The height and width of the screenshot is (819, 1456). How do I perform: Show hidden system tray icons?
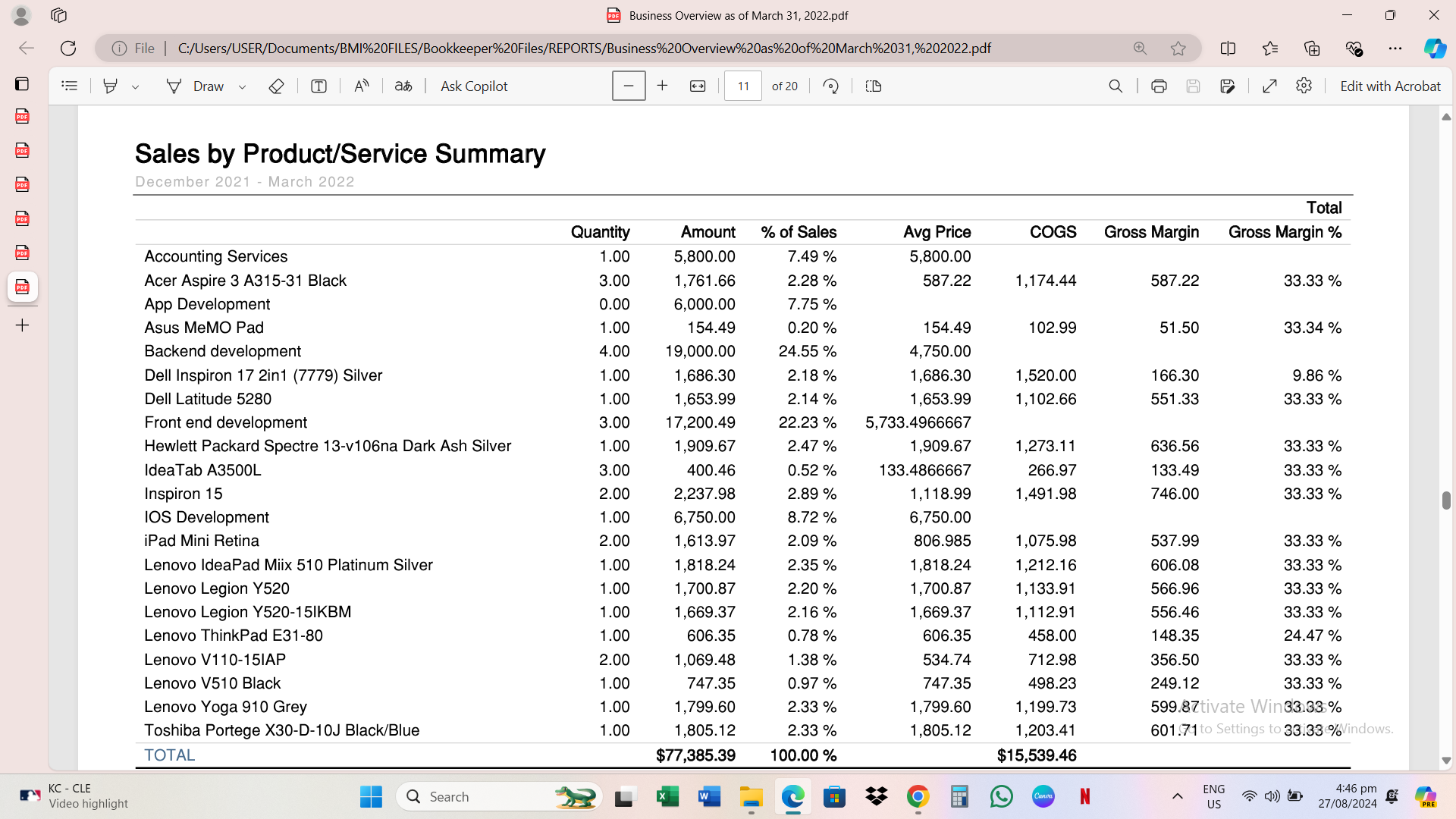[1177, 796]
